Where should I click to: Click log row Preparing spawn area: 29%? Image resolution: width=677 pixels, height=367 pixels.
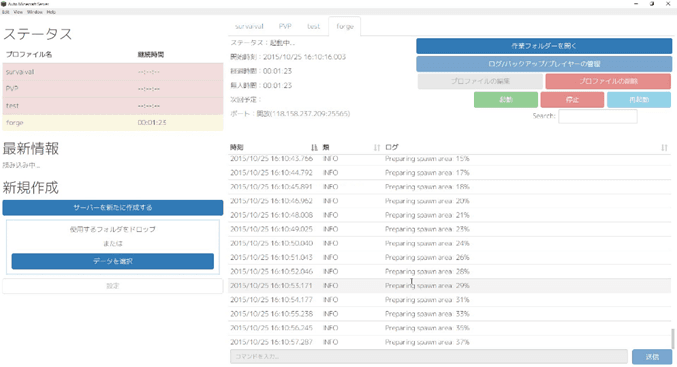[449, 286]
